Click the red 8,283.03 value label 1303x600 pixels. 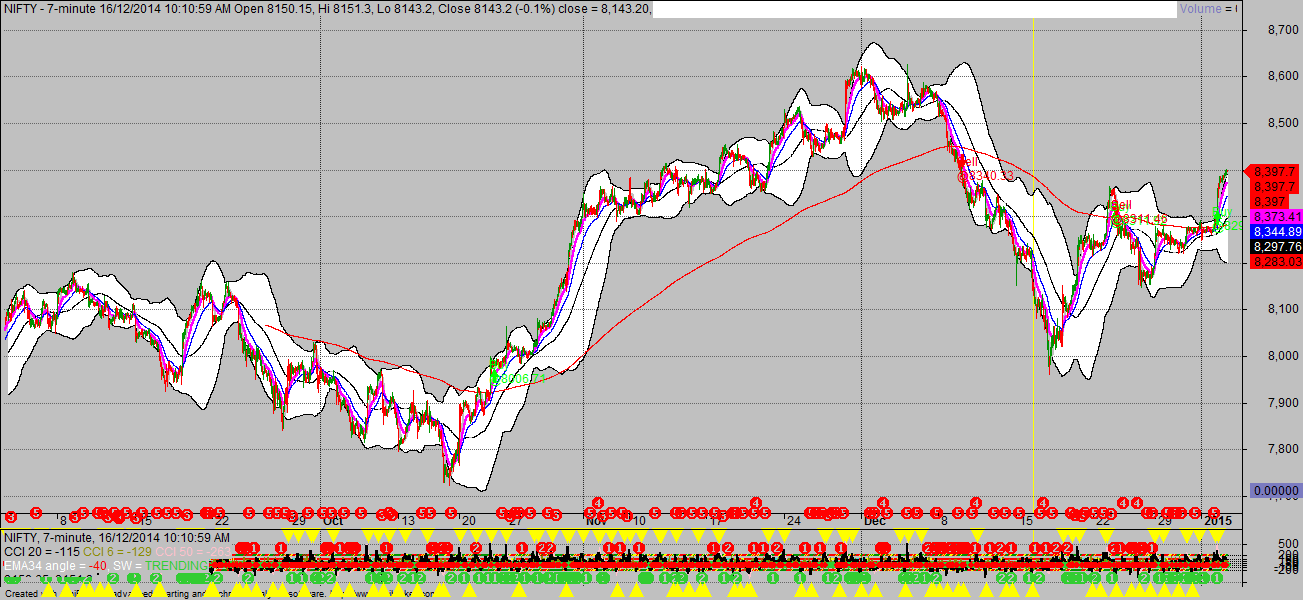(1275, 261)
